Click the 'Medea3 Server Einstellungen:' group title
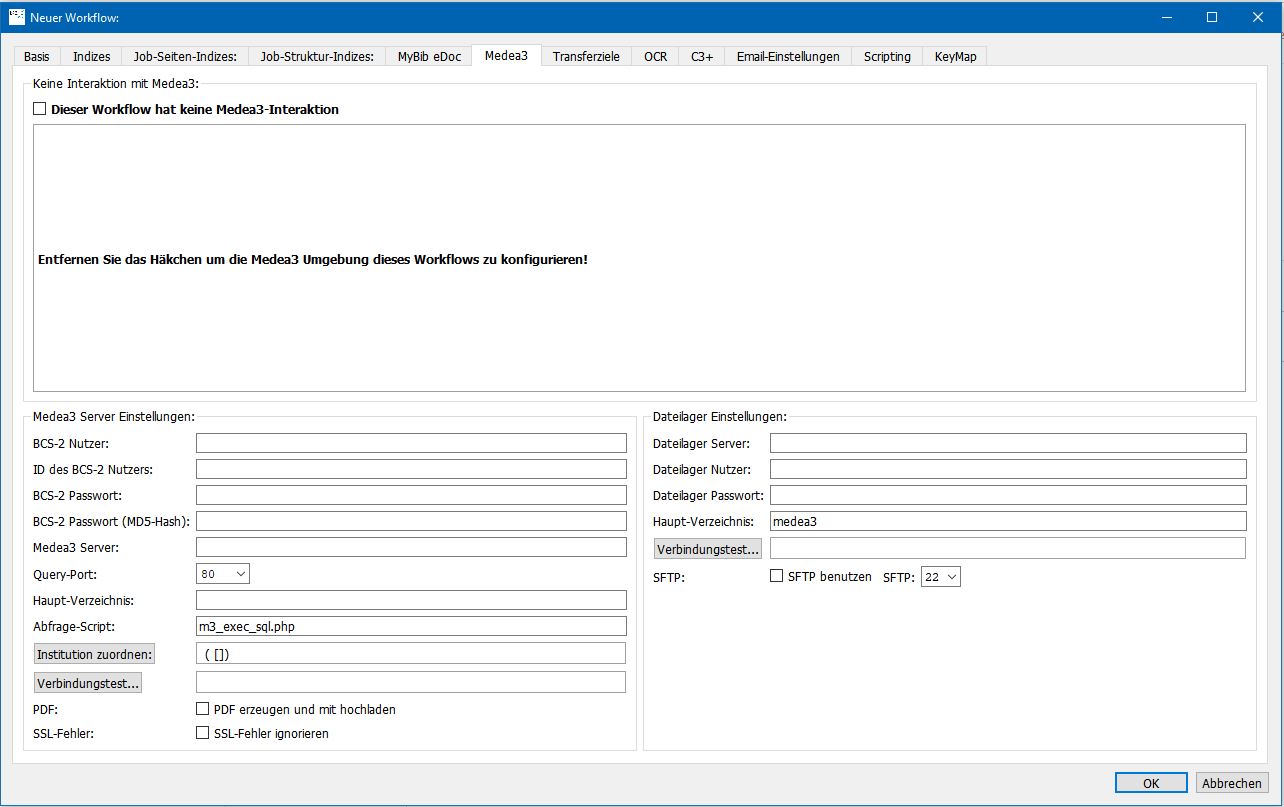The width and height of the screenshot is (1284, 807). [x=113, y=416]
